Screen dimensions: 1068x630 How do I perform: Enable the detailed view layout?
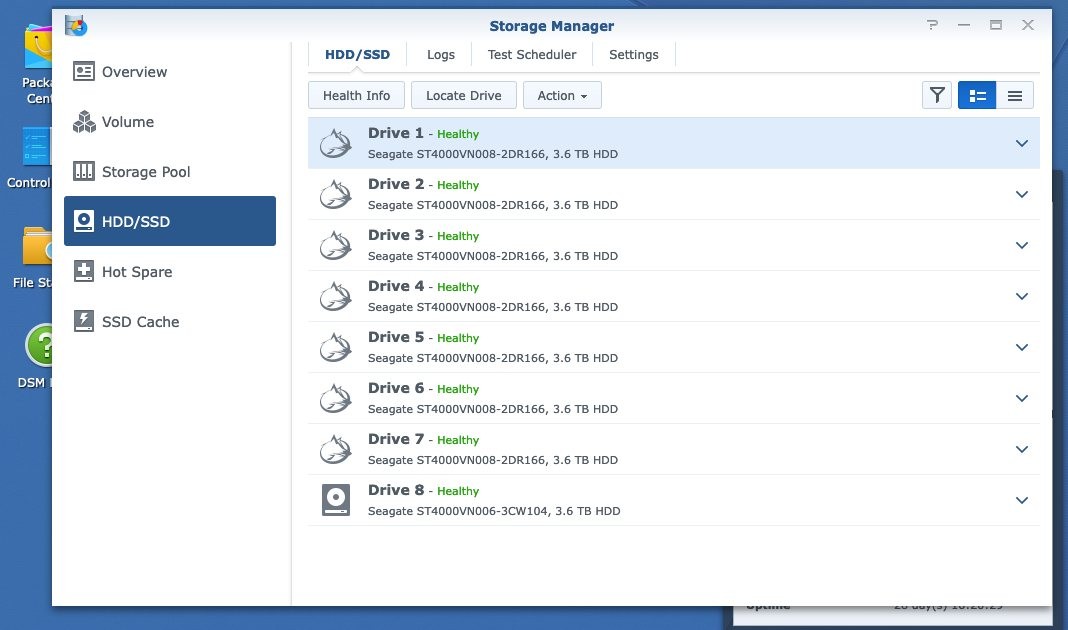coord(977,95)
